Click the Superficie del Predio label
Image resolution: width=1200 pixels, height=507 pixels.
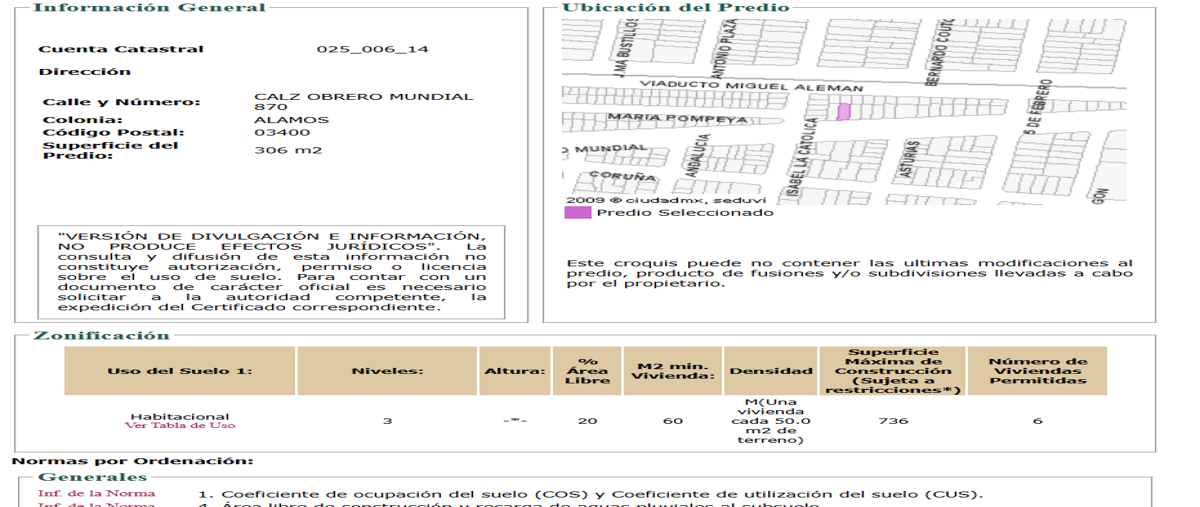(x=111, y=150)
